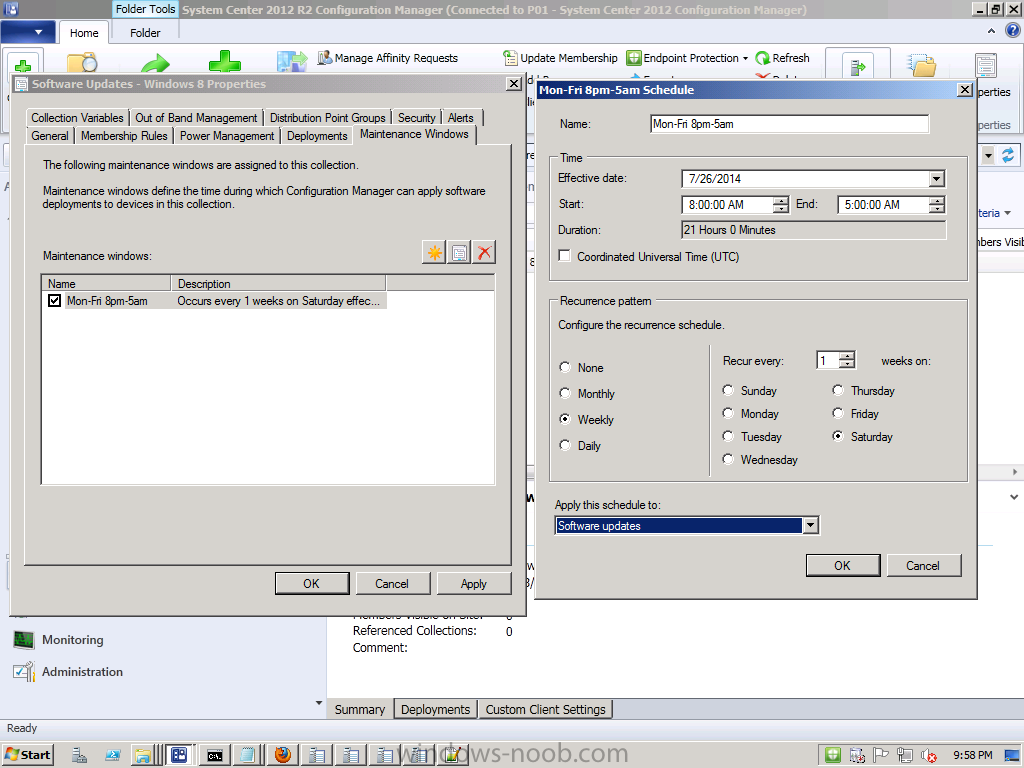Screen dimensions: 1024x768
Task: Open the Folder ribbon tab
Action: 145,33
